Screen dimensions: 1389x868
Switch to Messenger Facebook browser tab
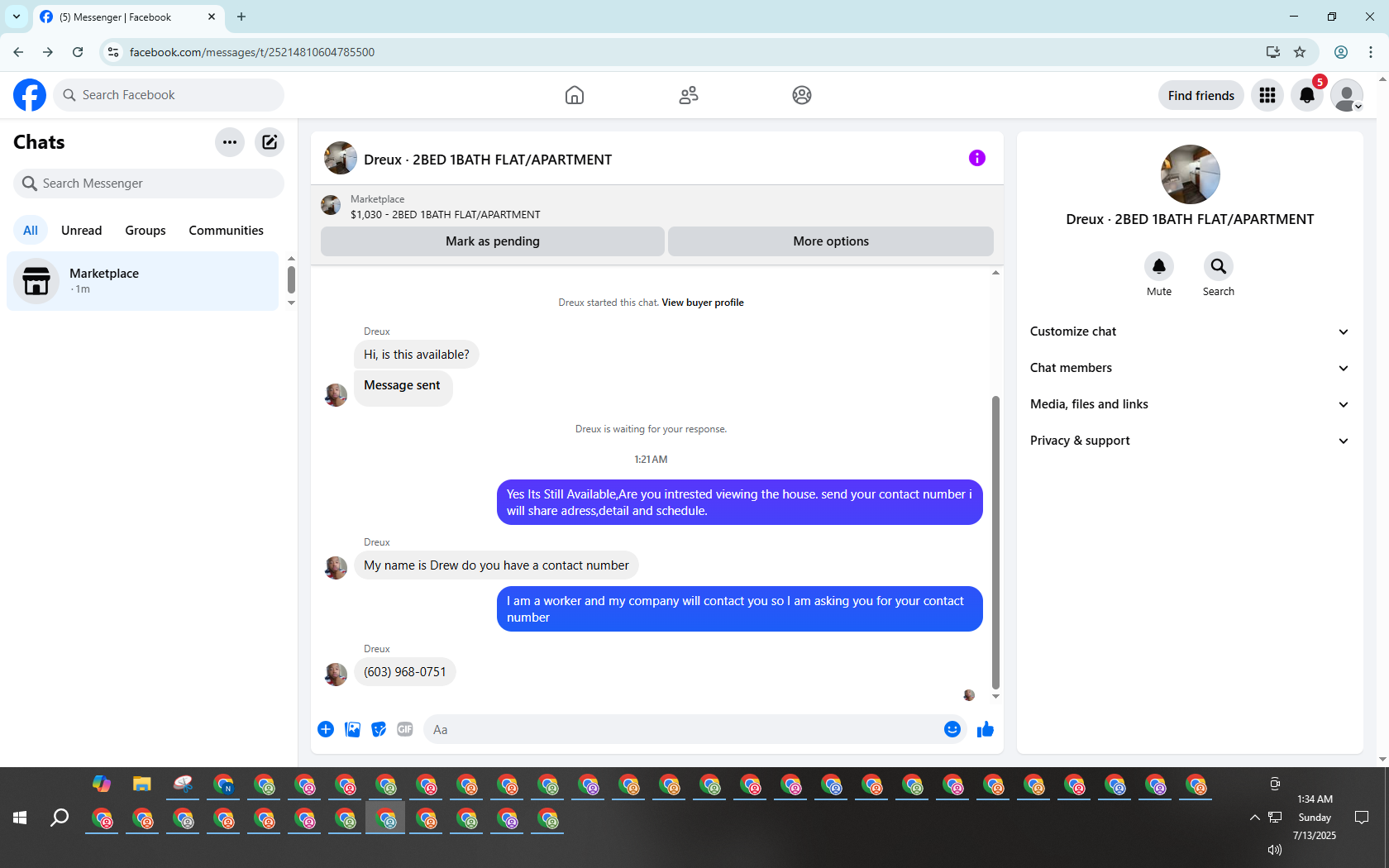tap(128, 17)
